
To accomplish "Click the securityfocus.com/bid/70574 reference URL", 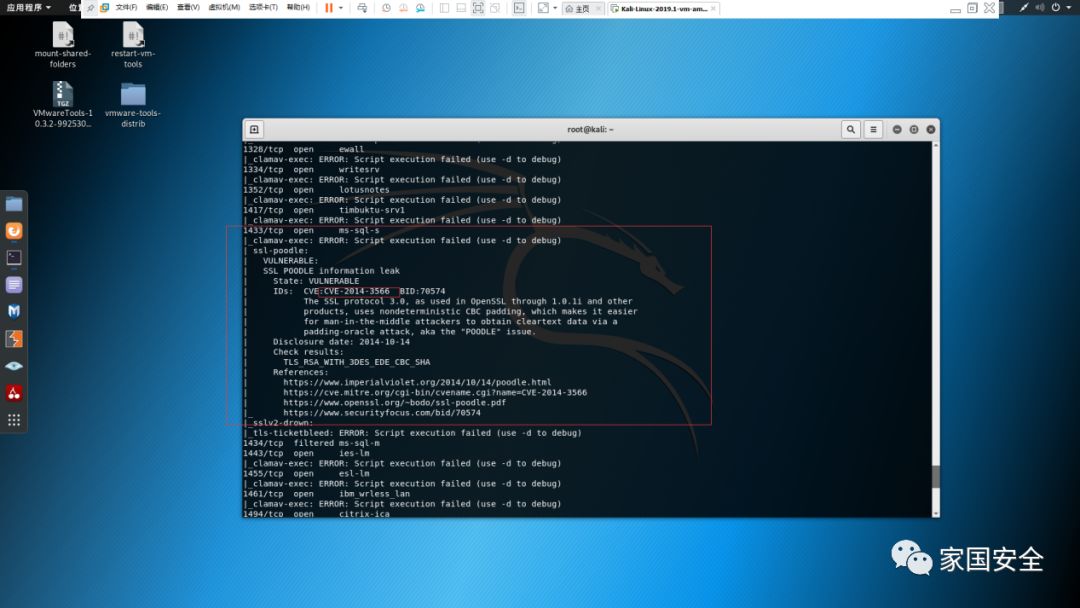I will click(x=382, y=413).
